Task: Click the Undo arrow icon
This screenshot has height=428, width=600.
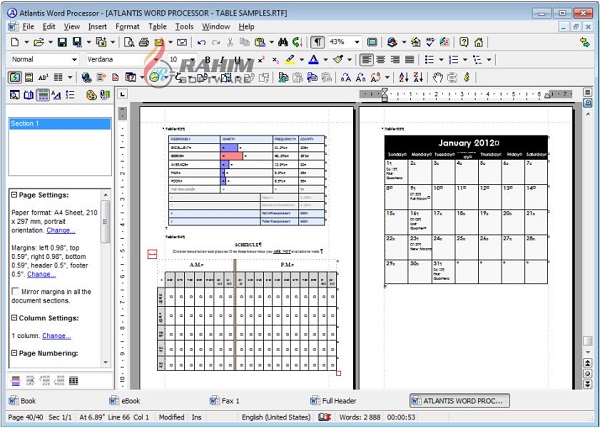Action: [202, 42]
